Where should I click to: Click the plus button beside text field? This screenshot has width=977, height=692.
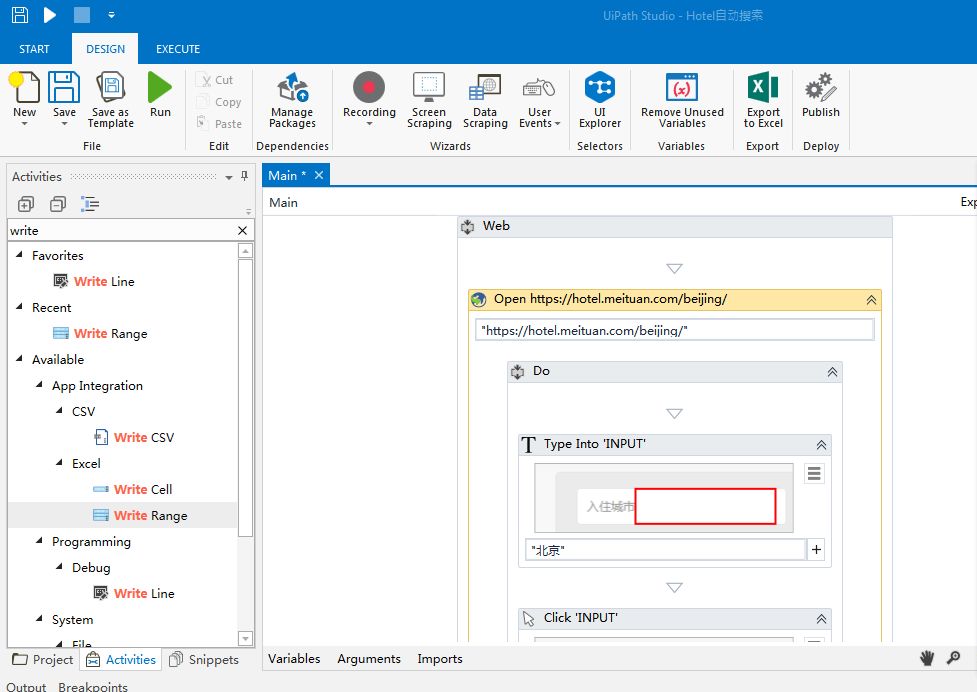(x=816, y=550)
